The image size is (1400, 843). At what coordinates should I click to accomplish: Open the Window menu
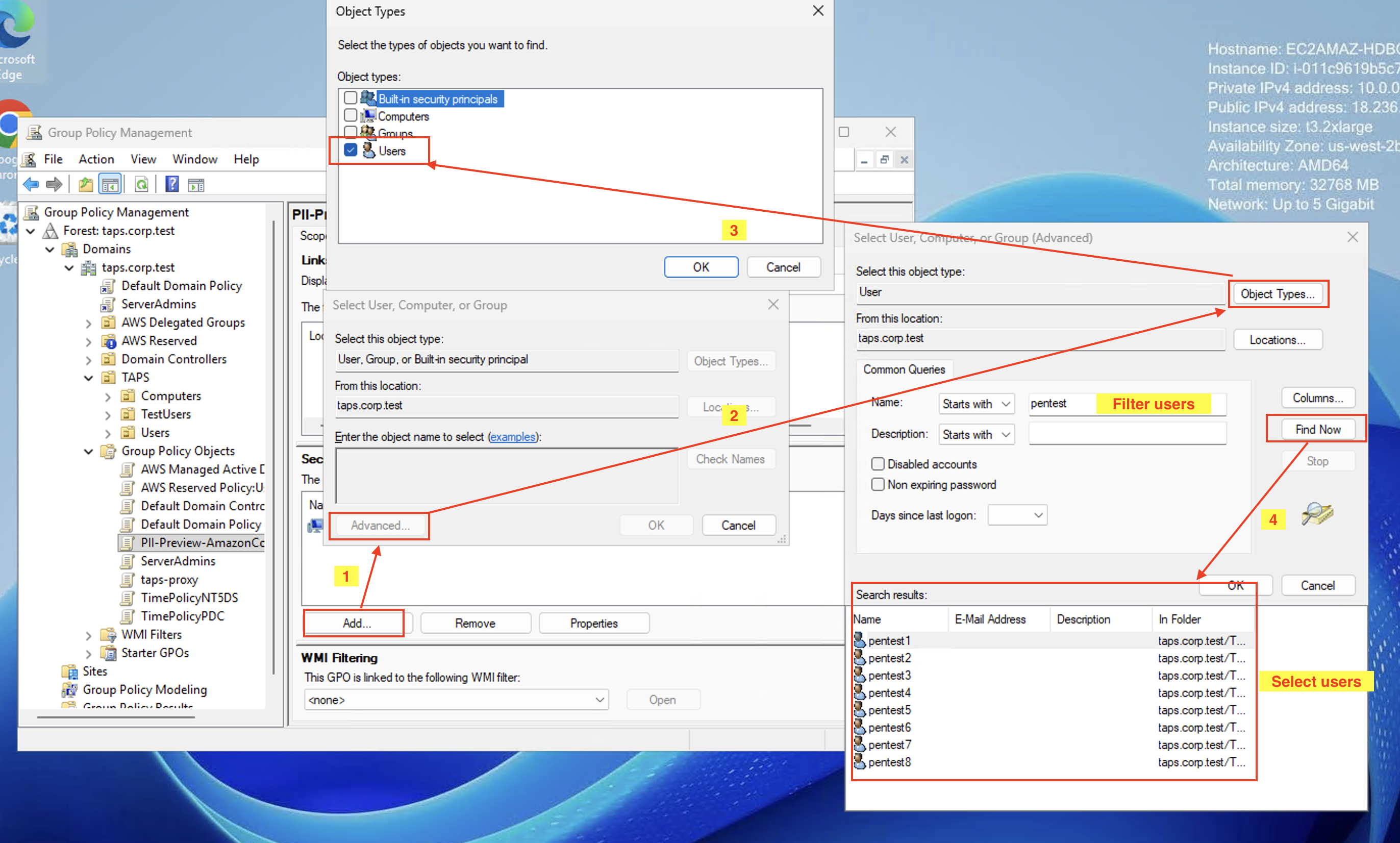[195, 159]
